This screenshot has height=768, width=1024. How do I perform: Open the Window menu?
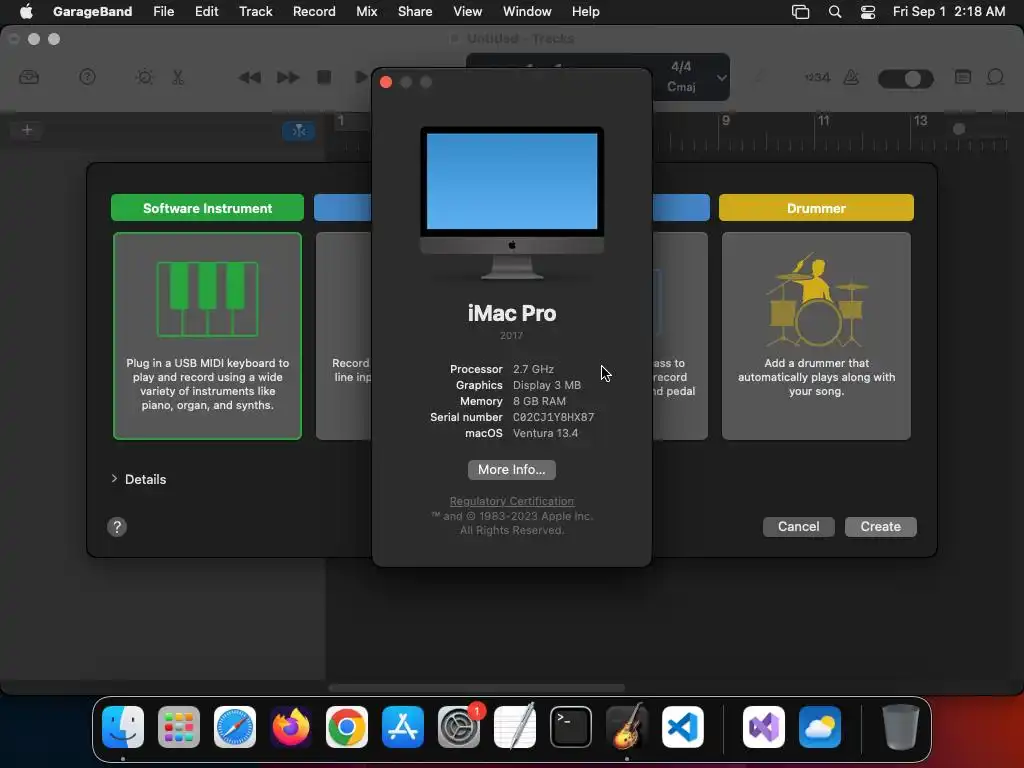pyautogui.click(x=527, y=11)
